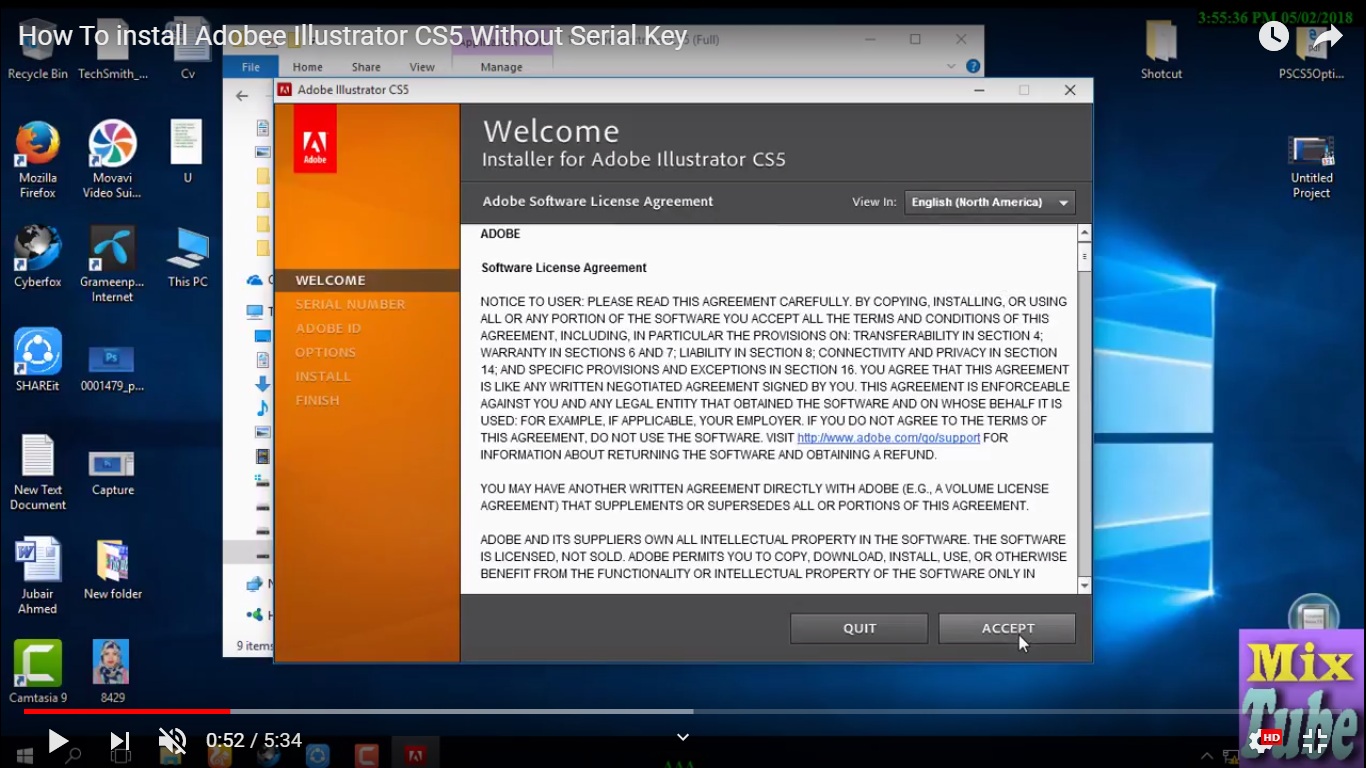Open the Share tab in Explorer

click(366, 67)
